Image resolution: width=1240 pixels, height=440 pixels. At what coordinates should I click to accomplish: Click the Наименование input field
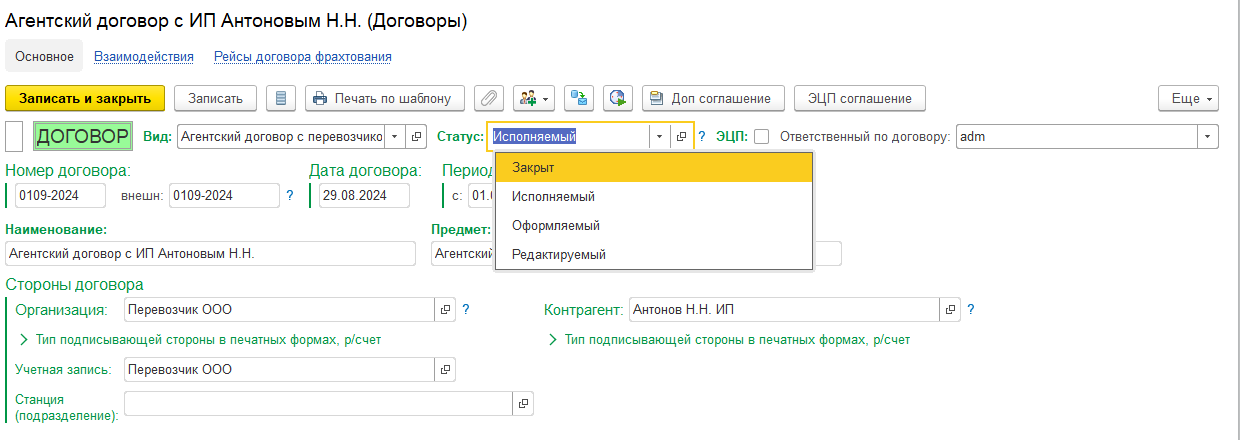point(210,254)
